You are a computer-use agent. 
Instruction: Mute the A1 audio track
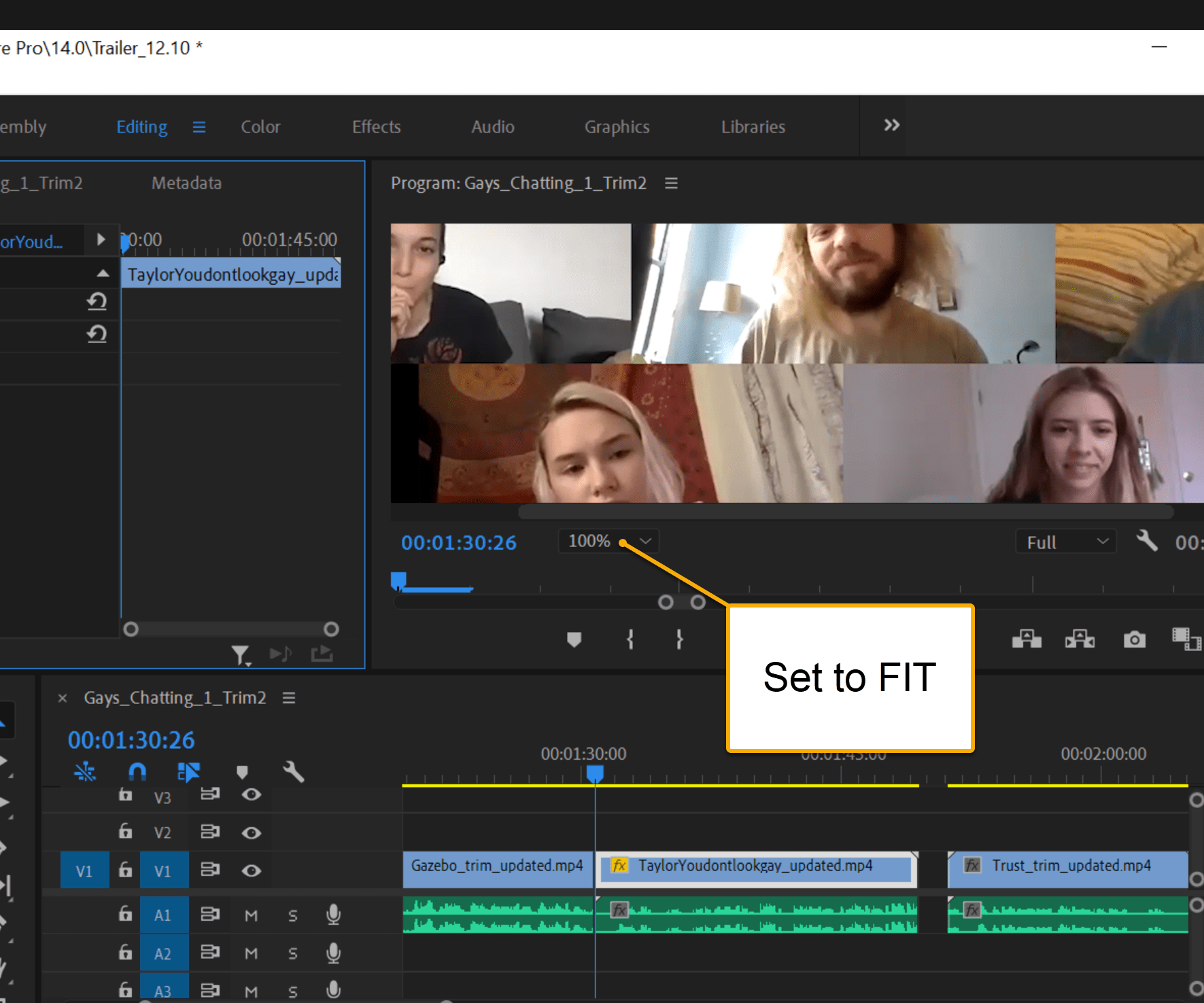[251, 915]
